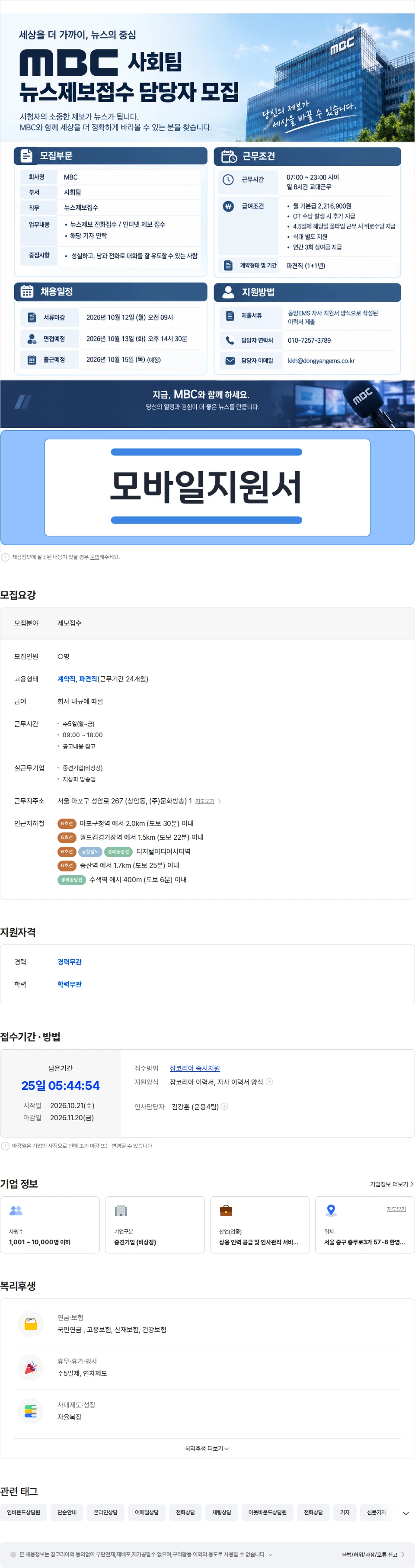Click the 계약직 employment type link
Viewport: 415px width, 1568px height.
coord(66,679)
